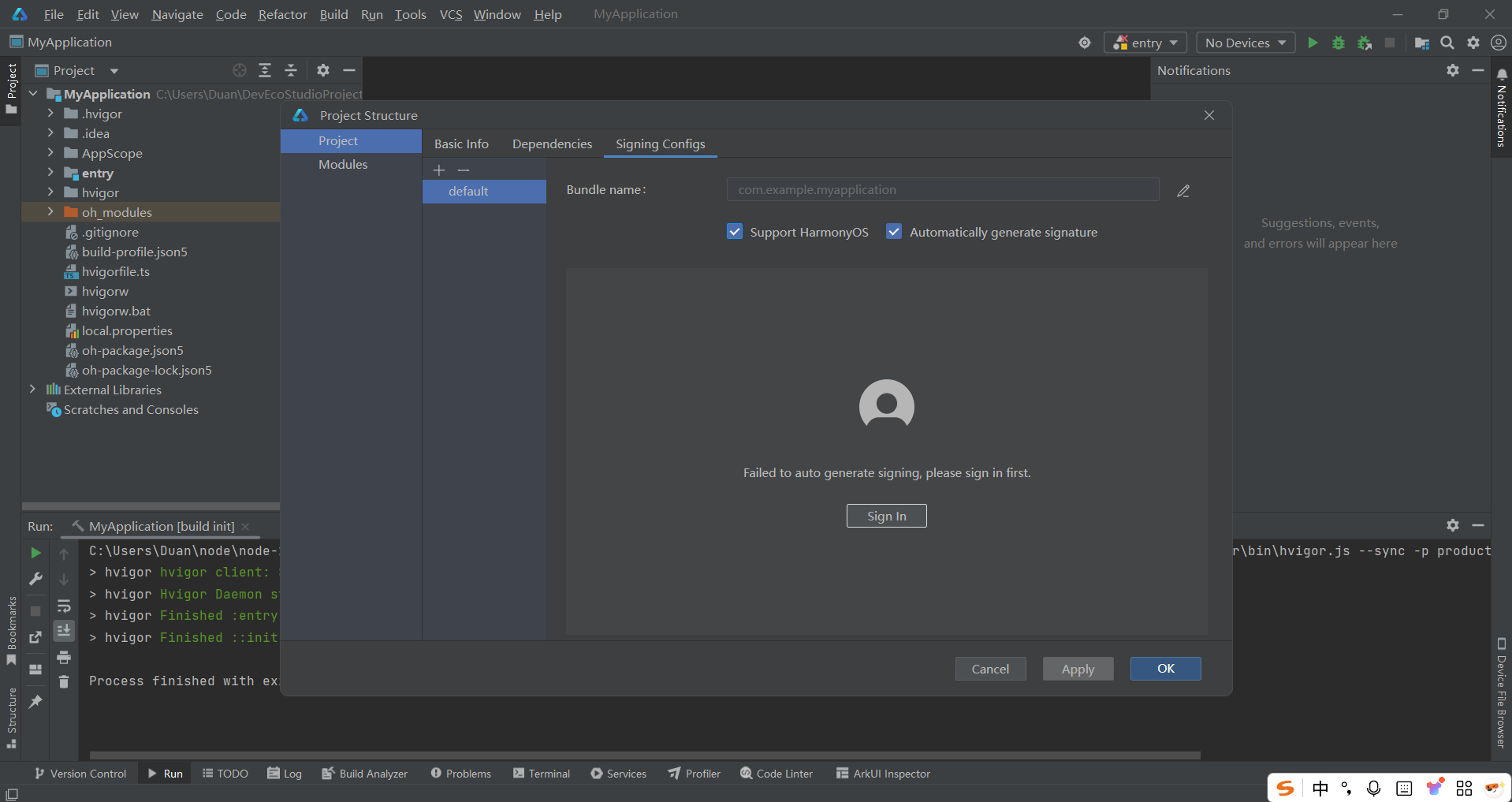Remove signing config with the minus icon
1512x802 pixels.
point(464,170)
